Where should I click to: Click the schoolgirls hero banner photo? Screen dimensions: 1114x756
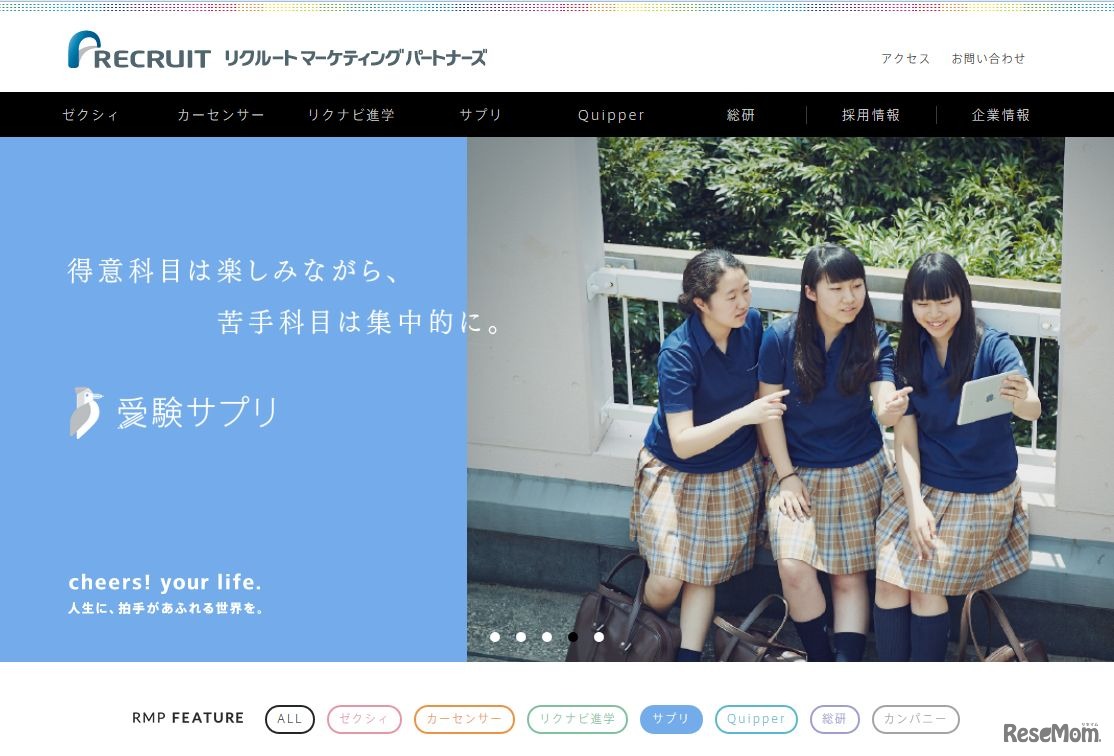790,400
